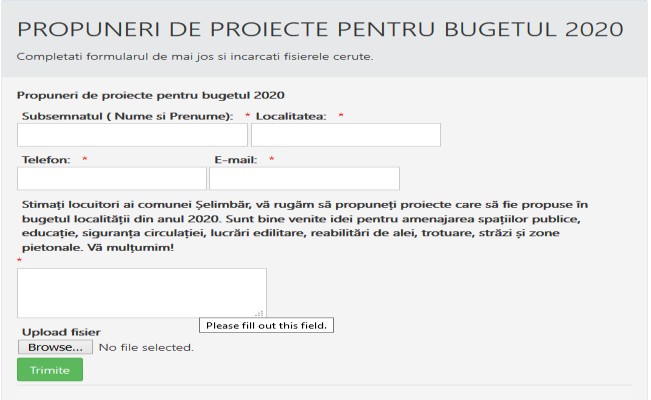651x400 pixels.
Task: Click the bold 'Propuneri de proiecte pentru bugetul 2020' title
Action: tap(151, 96)
